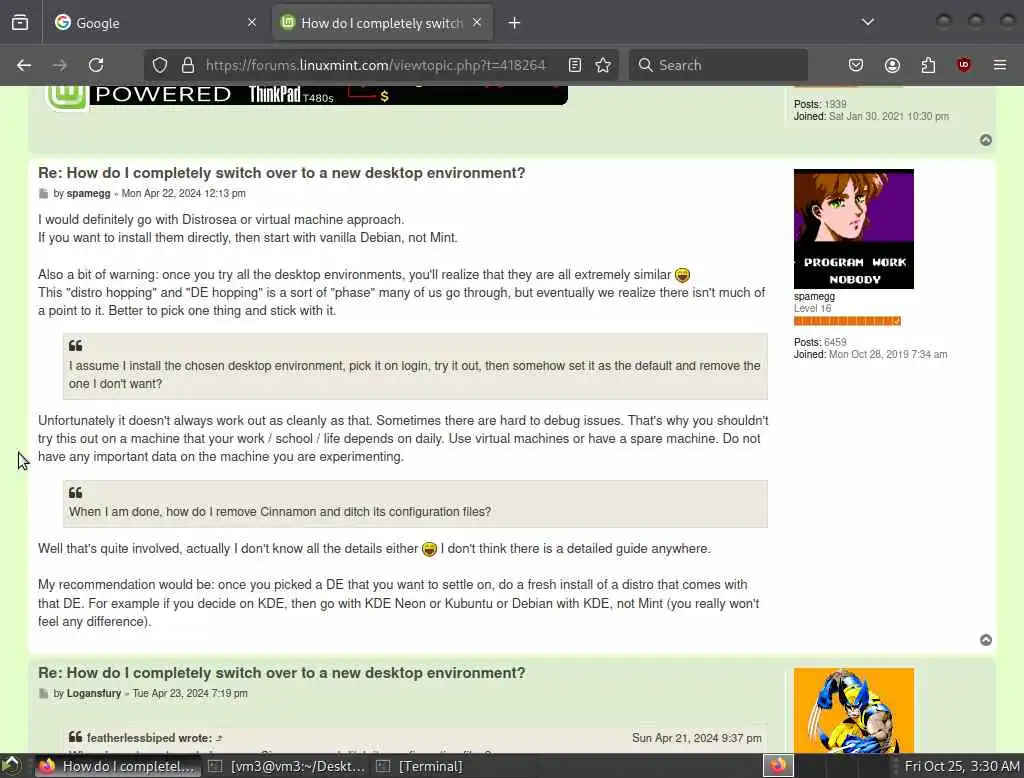Expand the list all tabs chevron

[868, 23]
